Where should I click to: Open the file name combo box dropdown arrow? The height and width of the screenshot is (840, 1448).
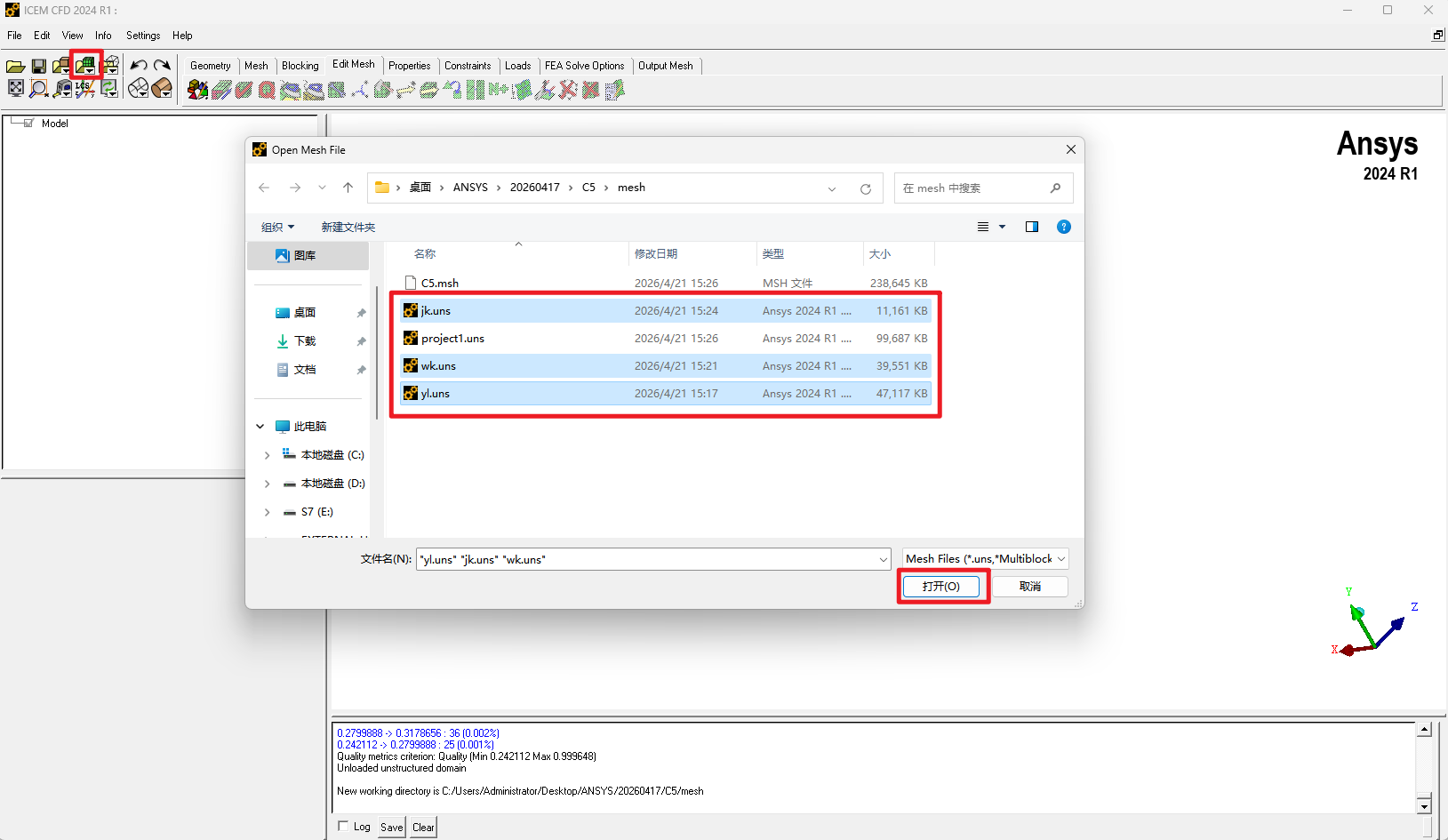point(884,559)
